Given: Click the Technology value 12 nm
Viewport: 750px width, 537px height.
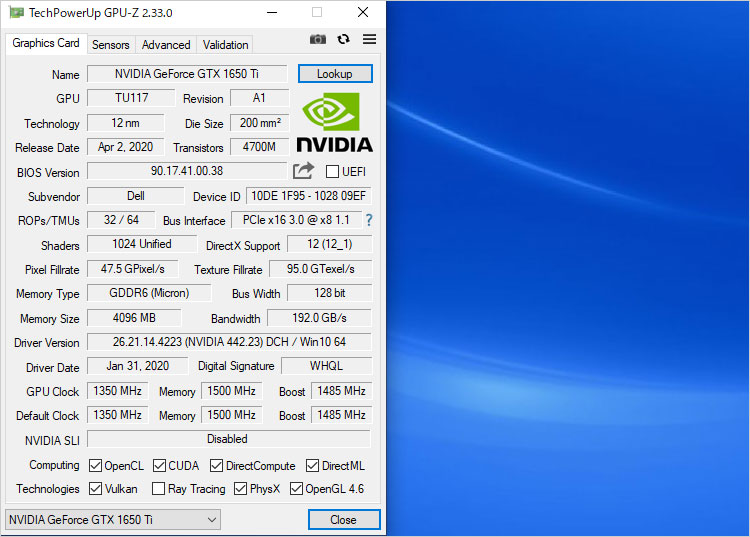Looking at the screenshot, I should point(125,122).
